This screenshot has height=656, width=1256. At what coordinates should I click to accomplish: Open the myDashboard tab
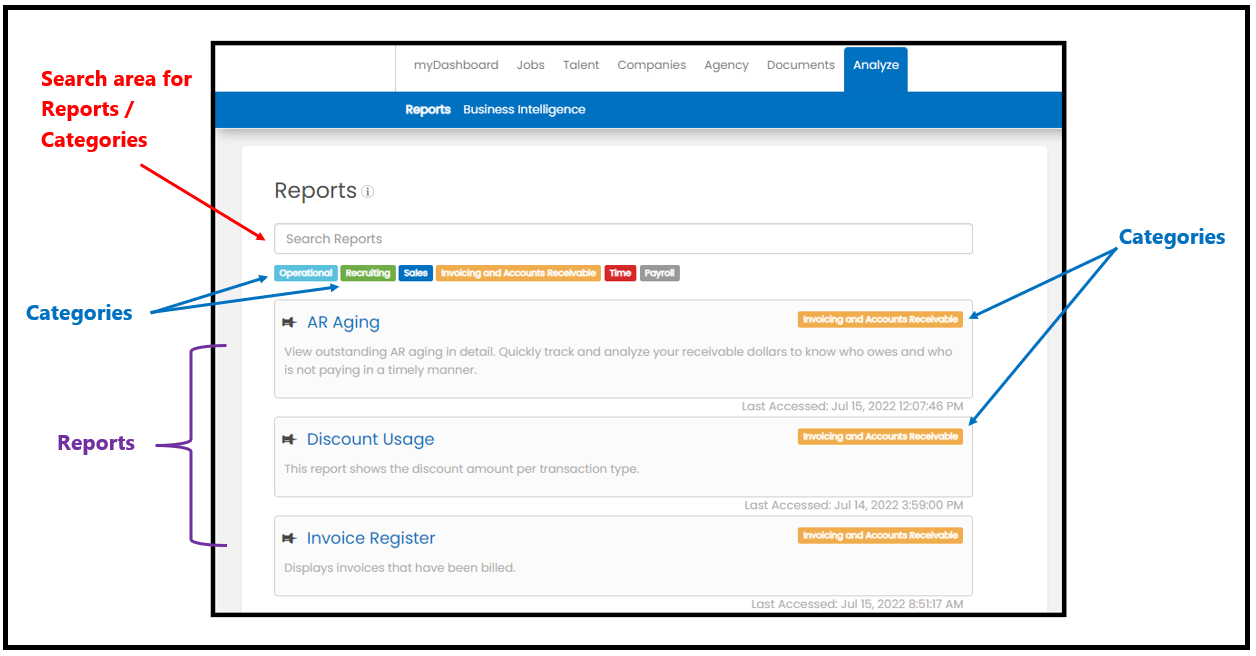pyautogui.click(x=456, y=65)
